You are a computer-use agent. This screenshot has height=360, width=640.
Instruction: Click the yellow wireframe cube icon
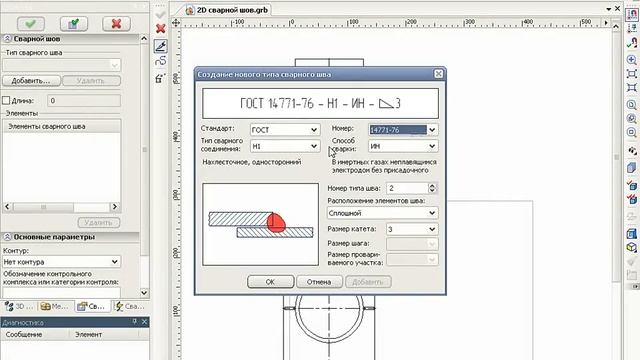pos(632,247)
